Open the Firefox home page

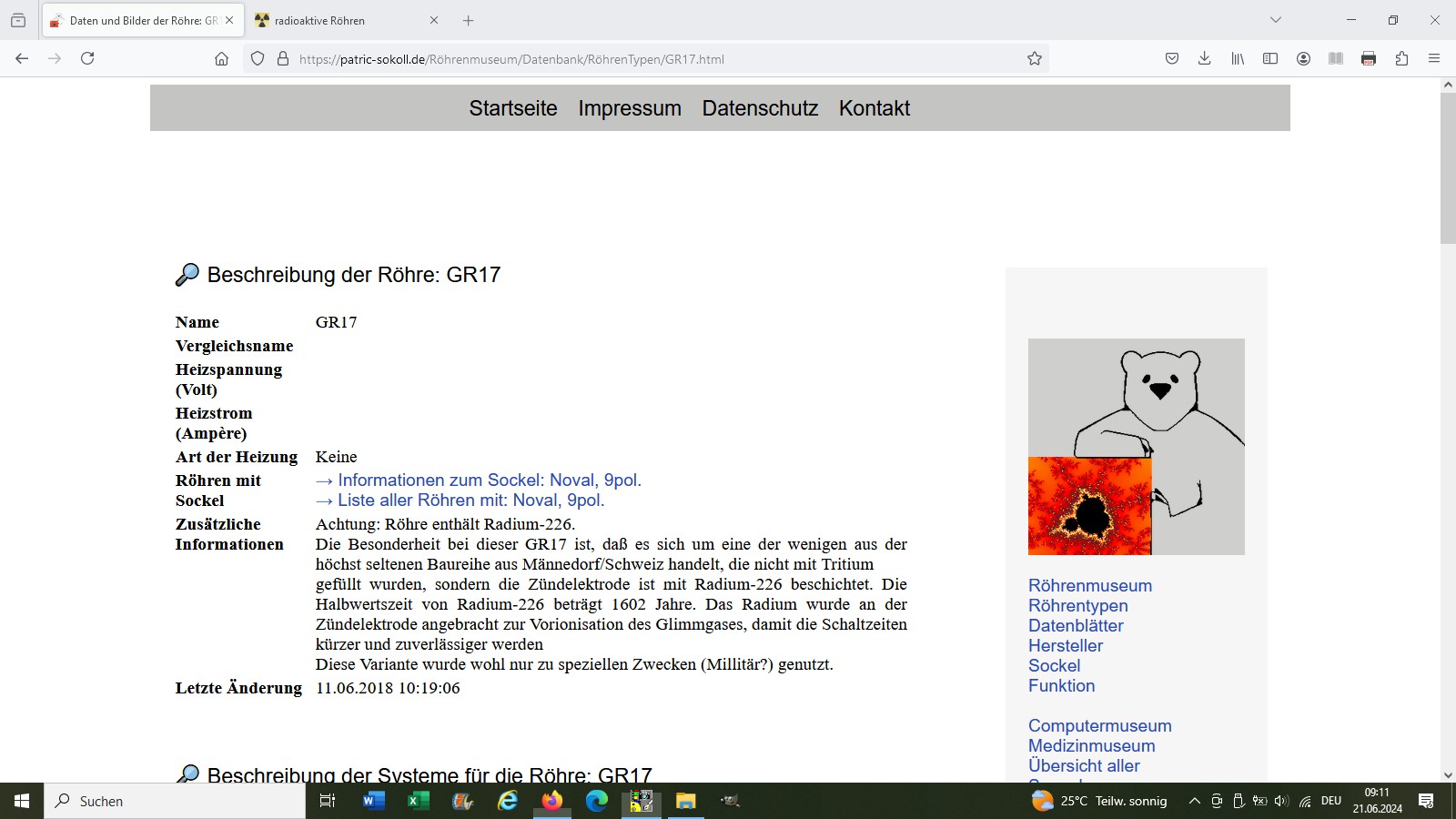[221, 58]
